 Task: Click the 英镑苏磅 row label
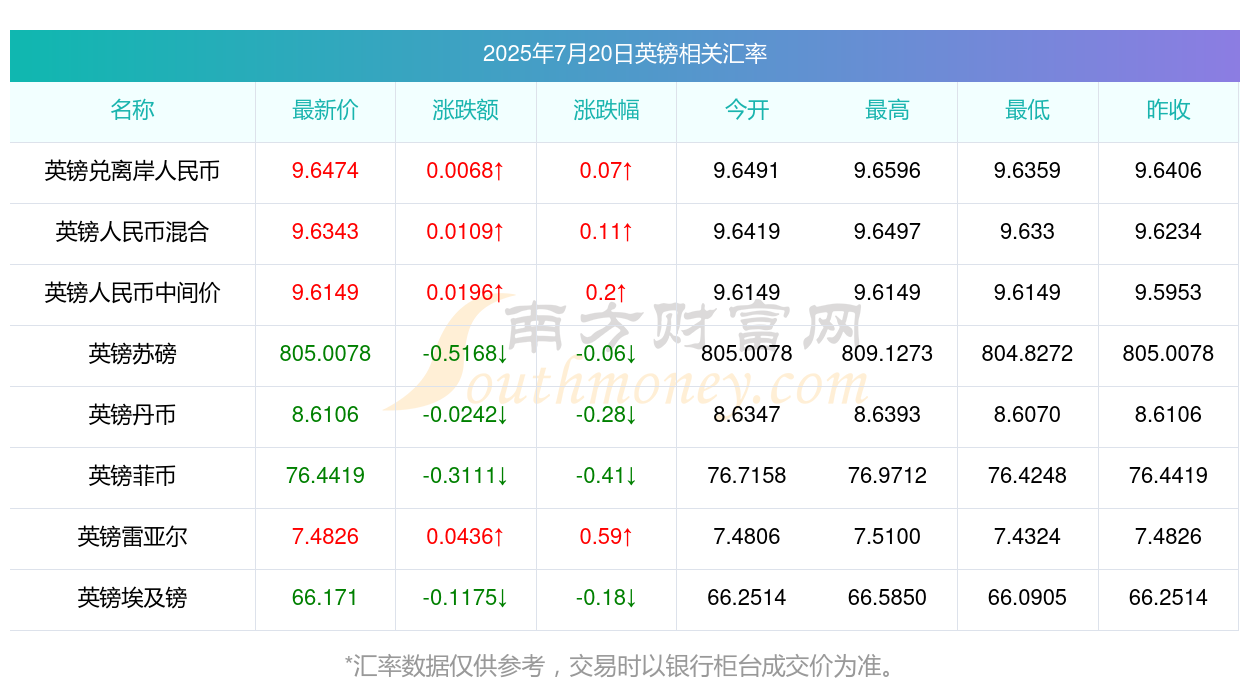coord(132,355)
